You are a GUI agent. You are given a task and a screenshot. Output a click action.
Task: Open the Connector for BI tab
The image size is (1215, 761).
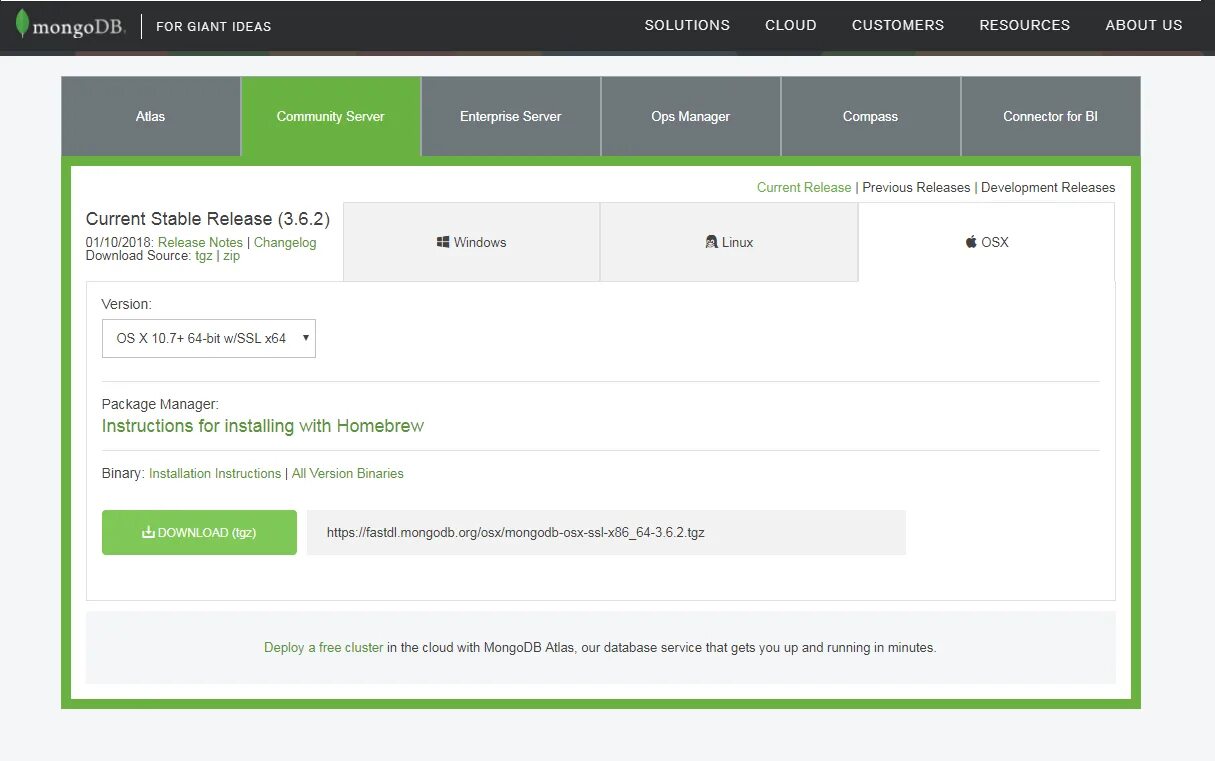pyautogui.click(x=1051, y=116)
